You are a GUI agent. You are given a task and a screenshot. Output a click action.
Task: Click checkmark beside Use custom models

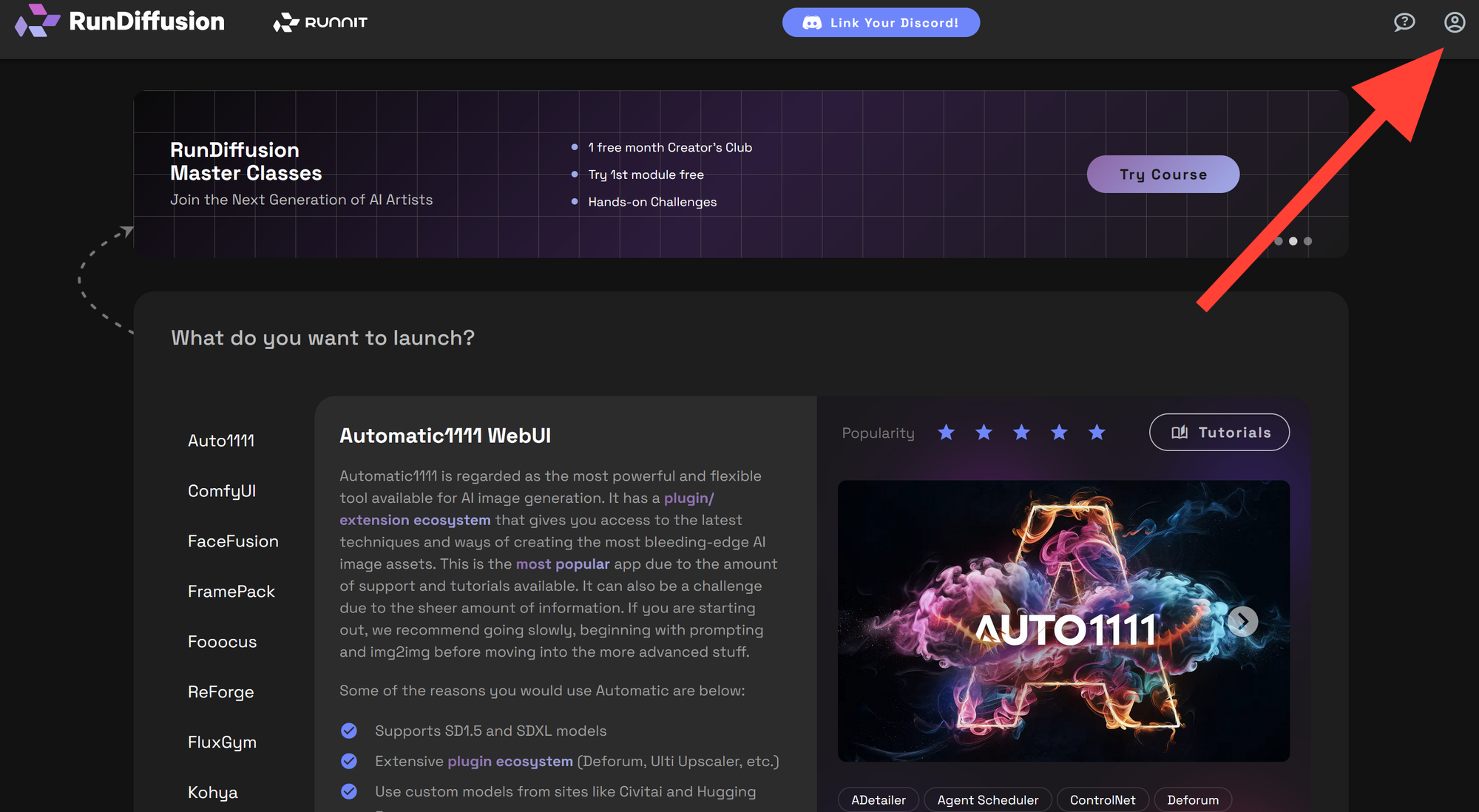[x=349, y=791]
